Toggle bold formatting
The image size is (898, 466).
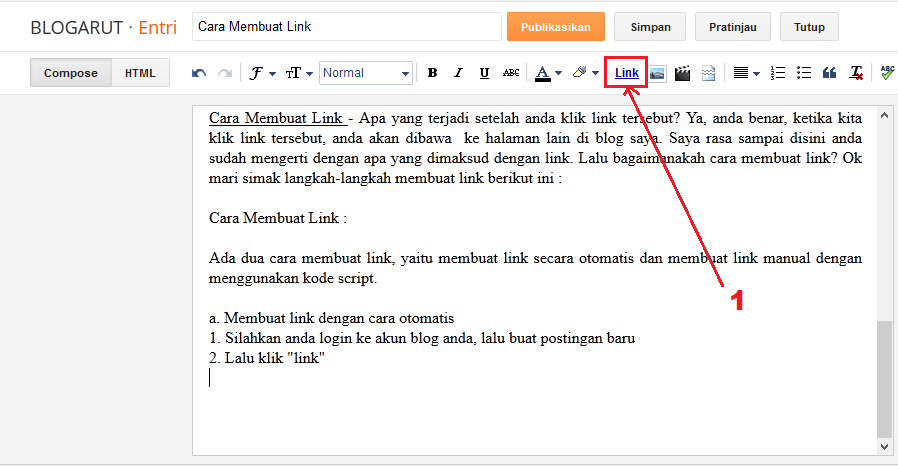coord(432,73)
